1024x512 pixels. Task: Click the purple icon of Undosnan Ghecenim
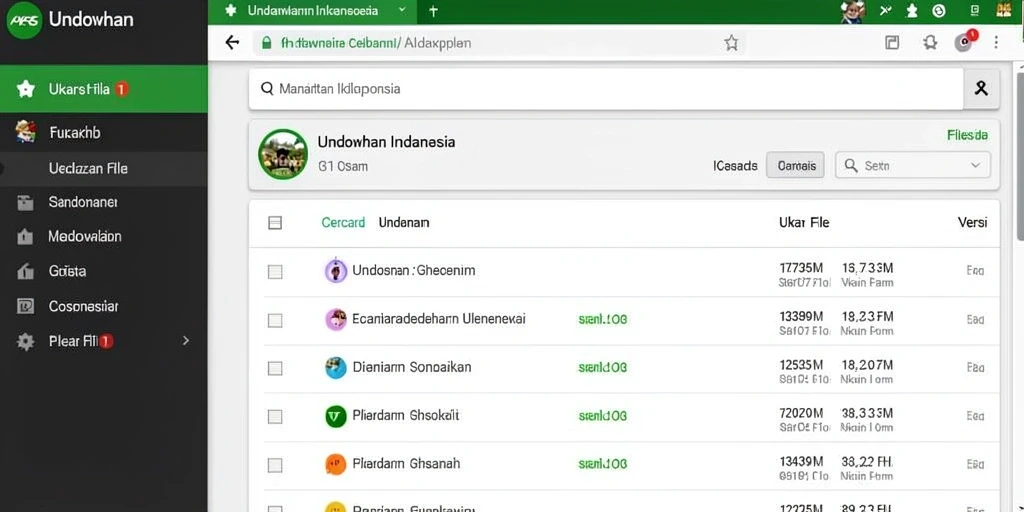336,270
